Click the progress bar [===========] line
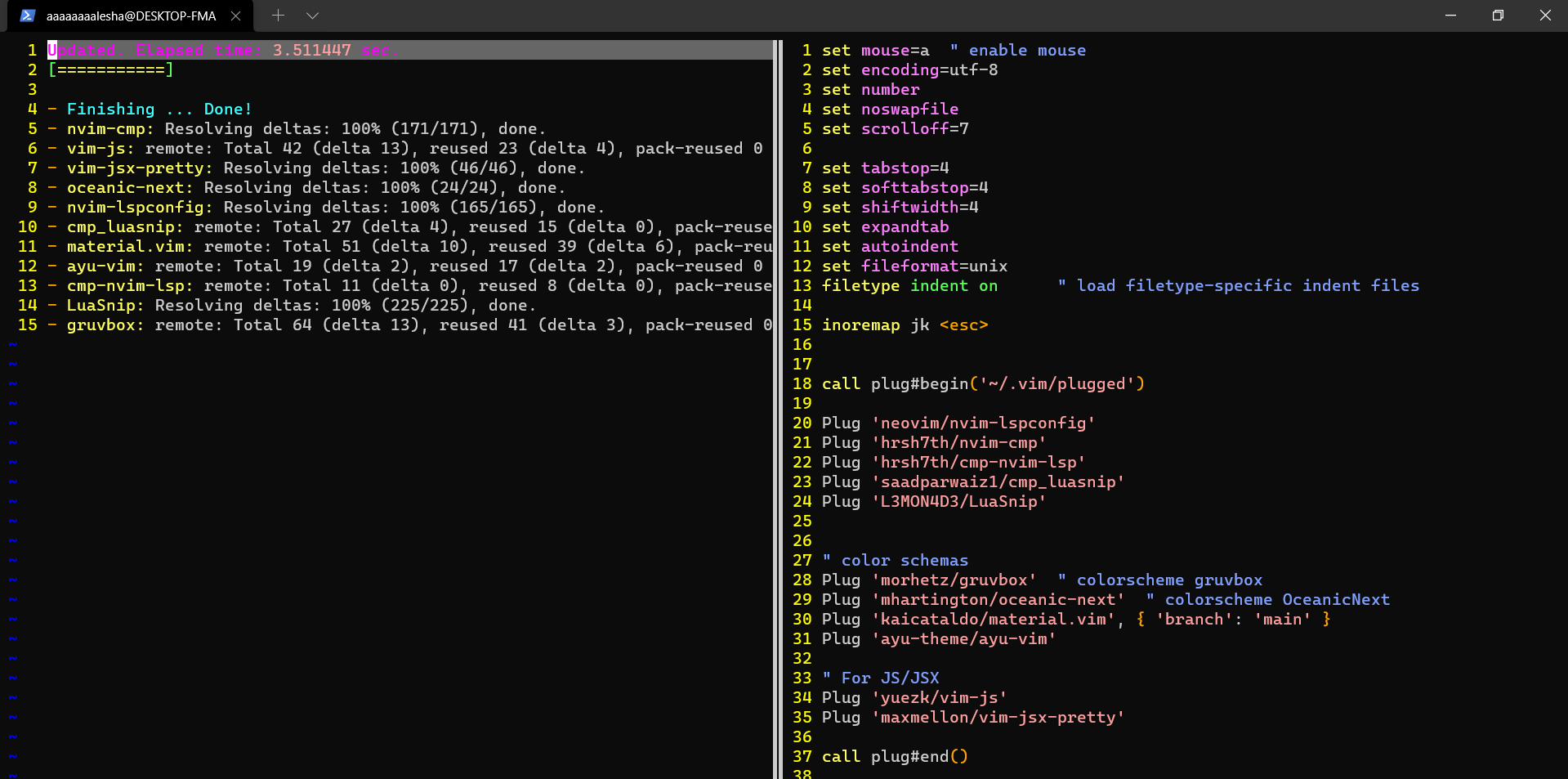Image resolution: width=1568 pixels, height=779 pixels. (110, 70)
